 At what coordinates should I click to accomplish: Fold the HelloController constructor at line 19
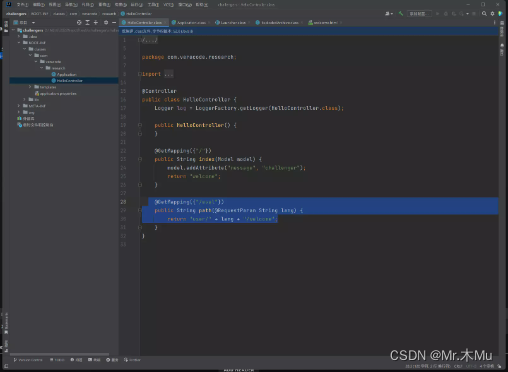click(140, 125)
